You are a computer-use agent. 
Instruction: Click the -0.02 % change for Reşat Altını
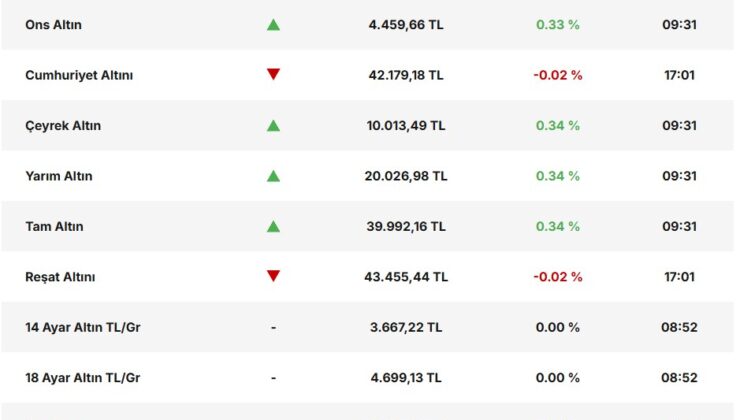pyautogui.click(x=558, y=276)
